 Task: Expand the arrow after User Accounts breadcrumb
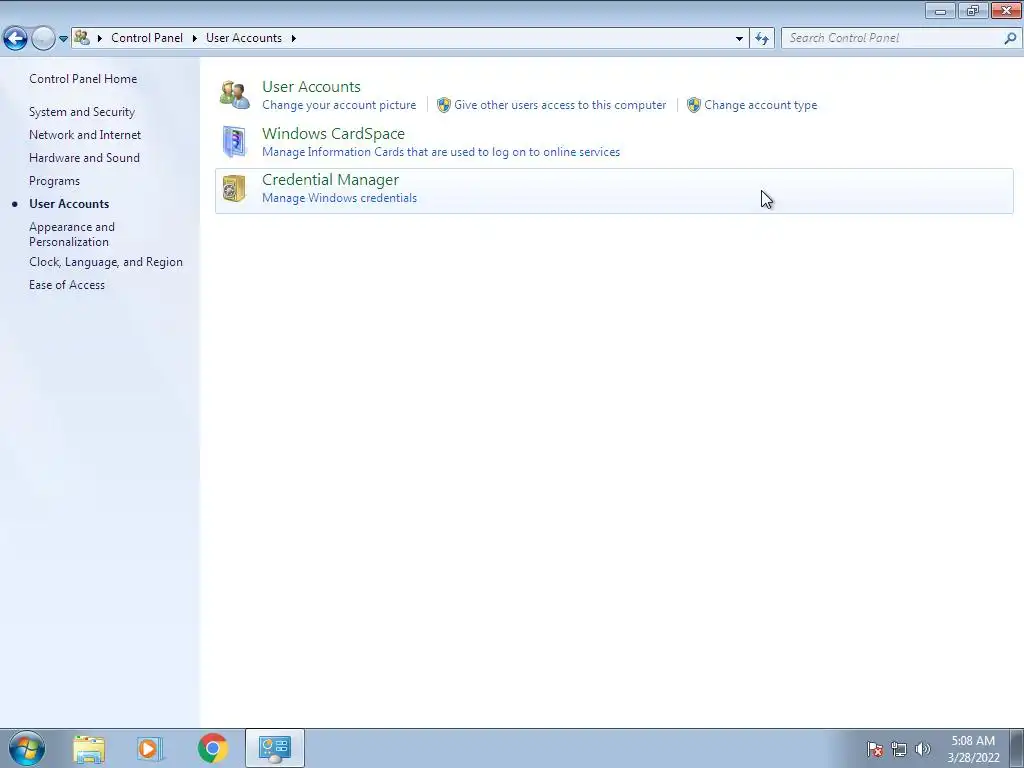click(294, 39)
